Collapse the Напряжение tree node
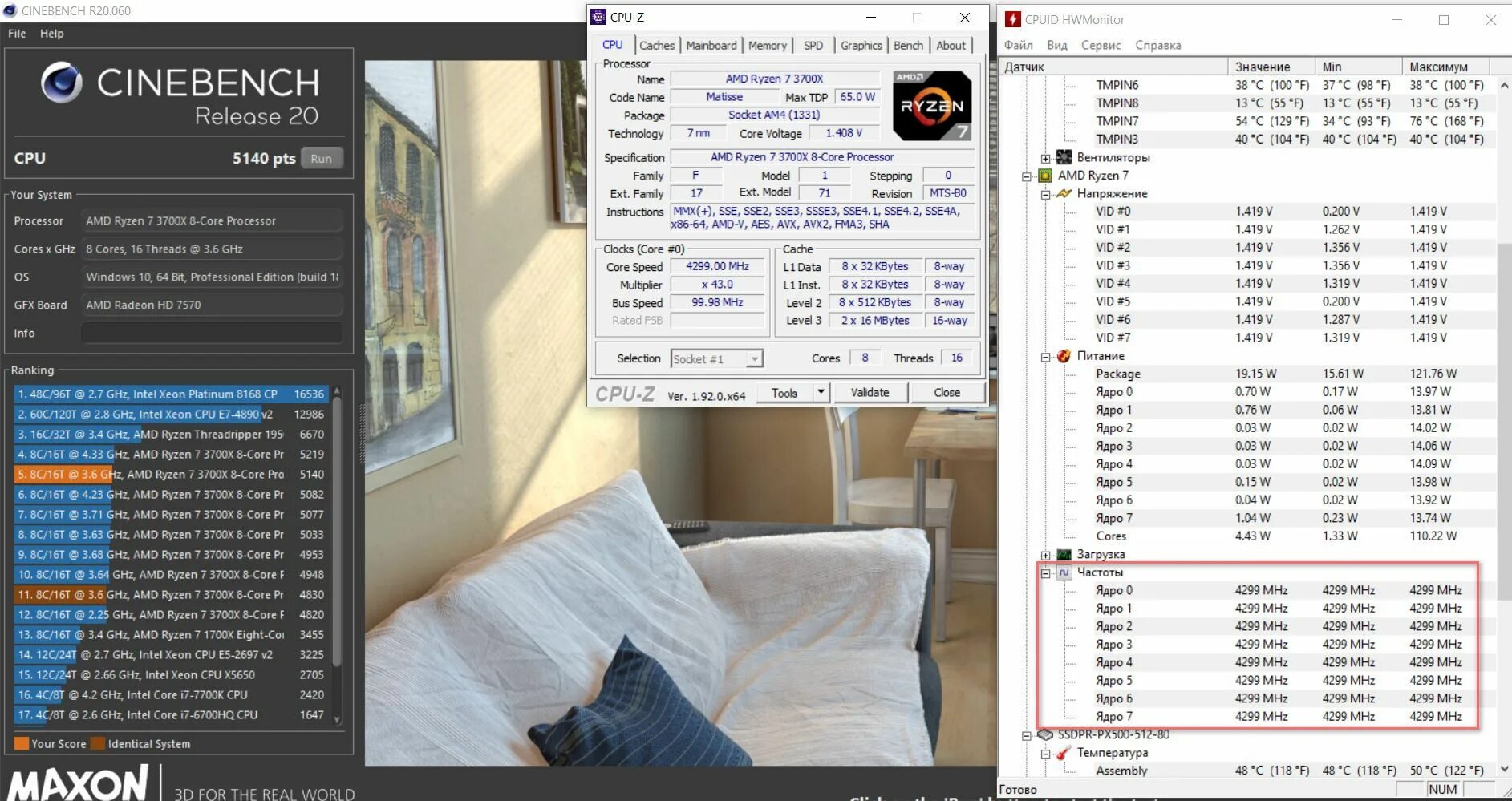Image resolution: width=1512 pixels, height=801 pixels. [x=1045, y=194]
